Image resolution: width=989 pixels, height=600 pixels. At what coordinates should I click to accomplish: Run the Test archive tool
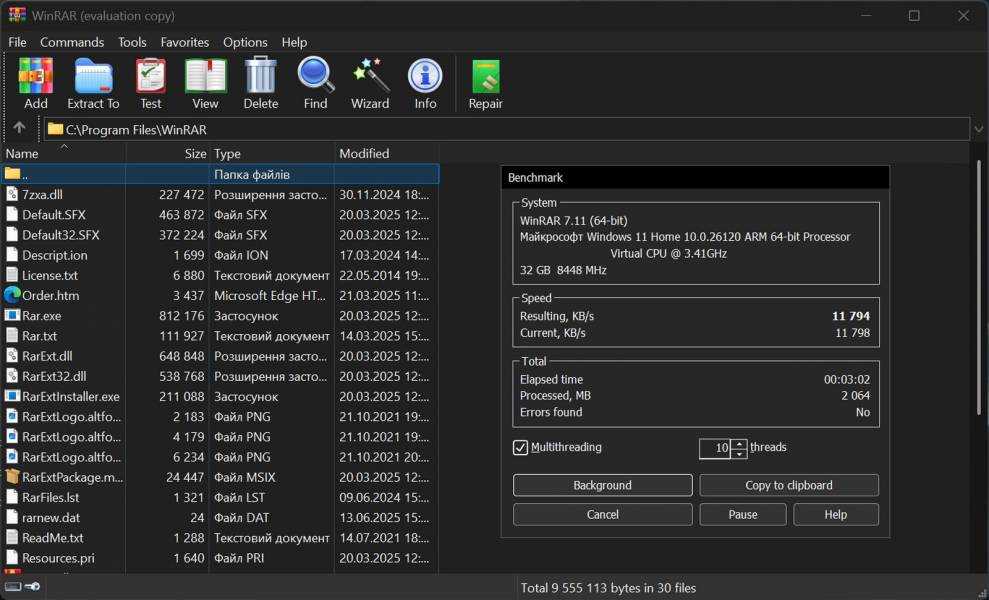click(x=151, y=76)
